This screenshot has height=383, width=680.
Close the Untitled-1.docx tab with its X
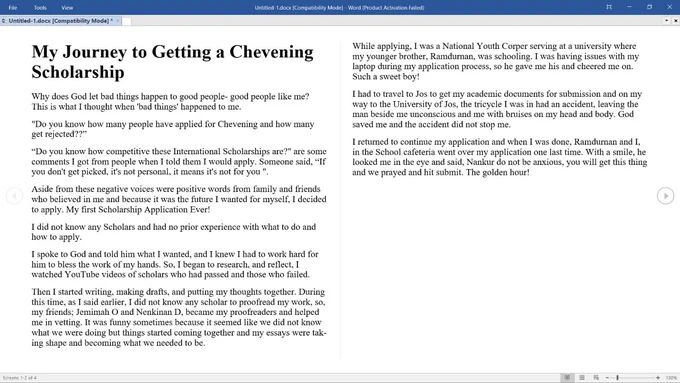point(118,21)
